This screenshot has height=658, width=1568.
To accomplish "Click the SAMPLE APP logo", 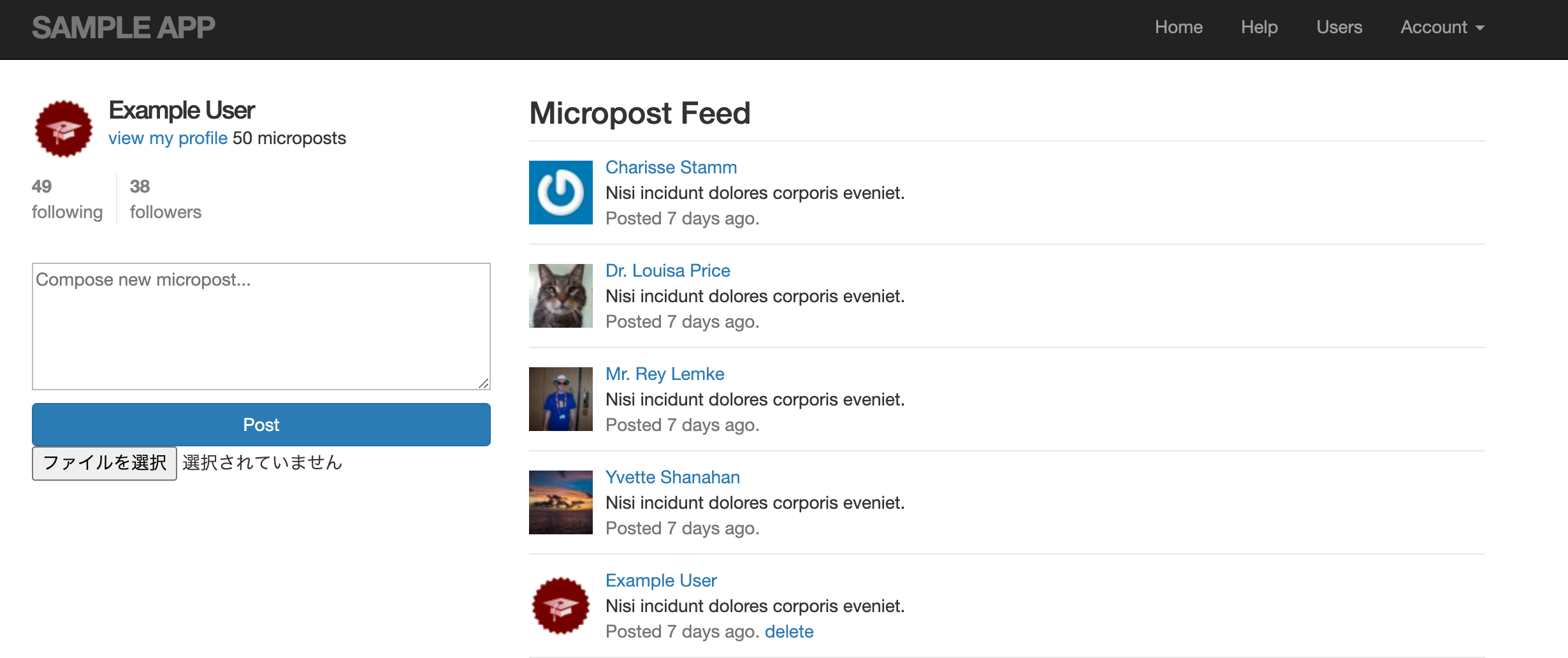I will [124, 27].
